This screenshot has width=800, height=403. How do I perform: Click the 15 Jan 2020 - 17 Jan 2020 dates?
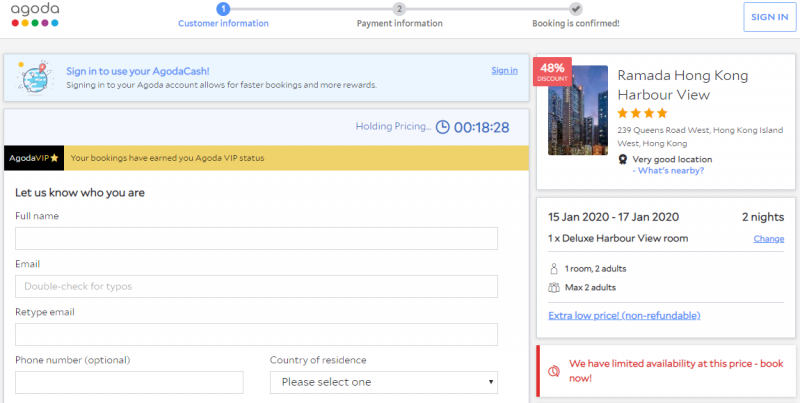click(613, 217)
